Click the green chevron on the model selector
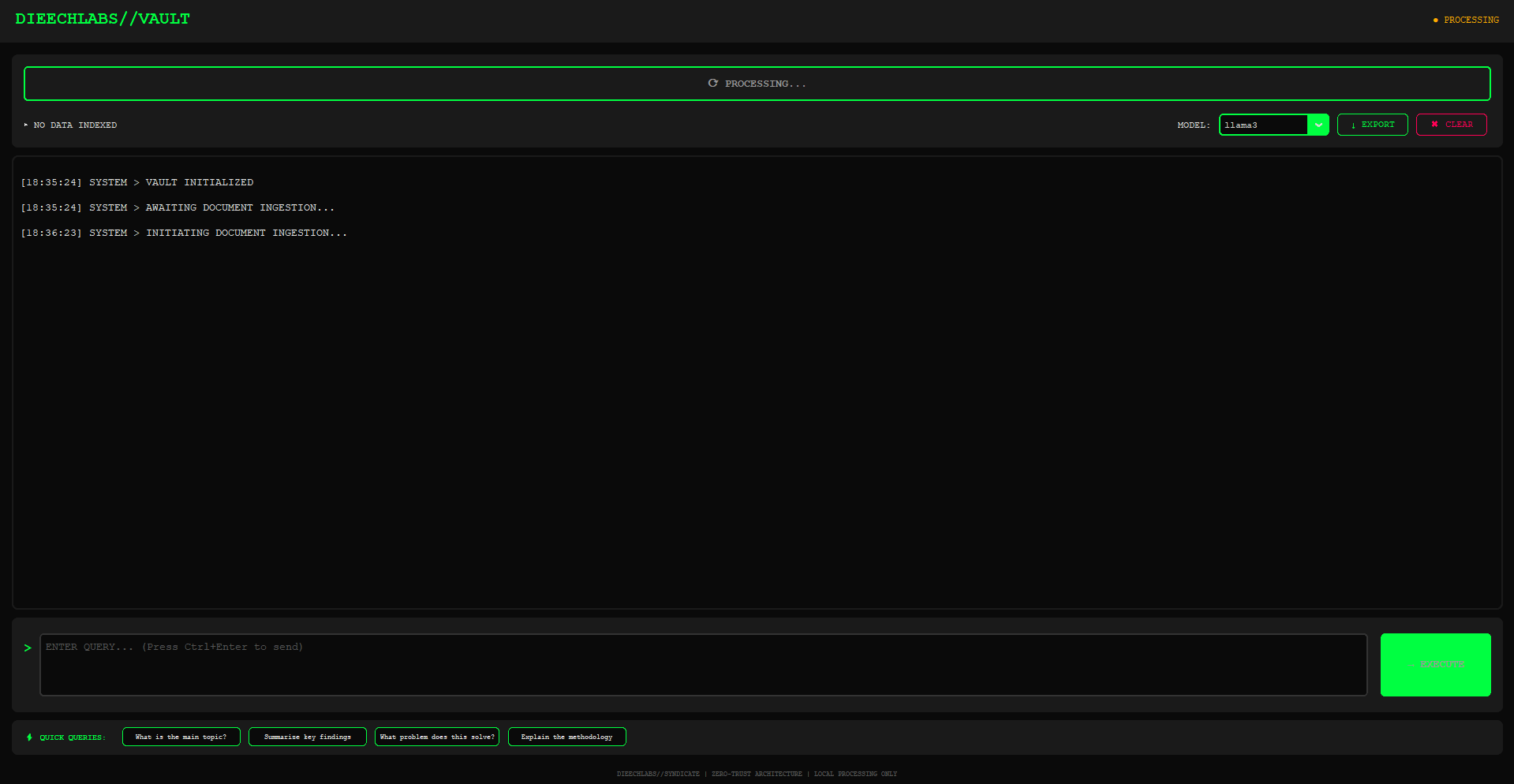Screen dimensions: 1514x784 point(1319,125)
